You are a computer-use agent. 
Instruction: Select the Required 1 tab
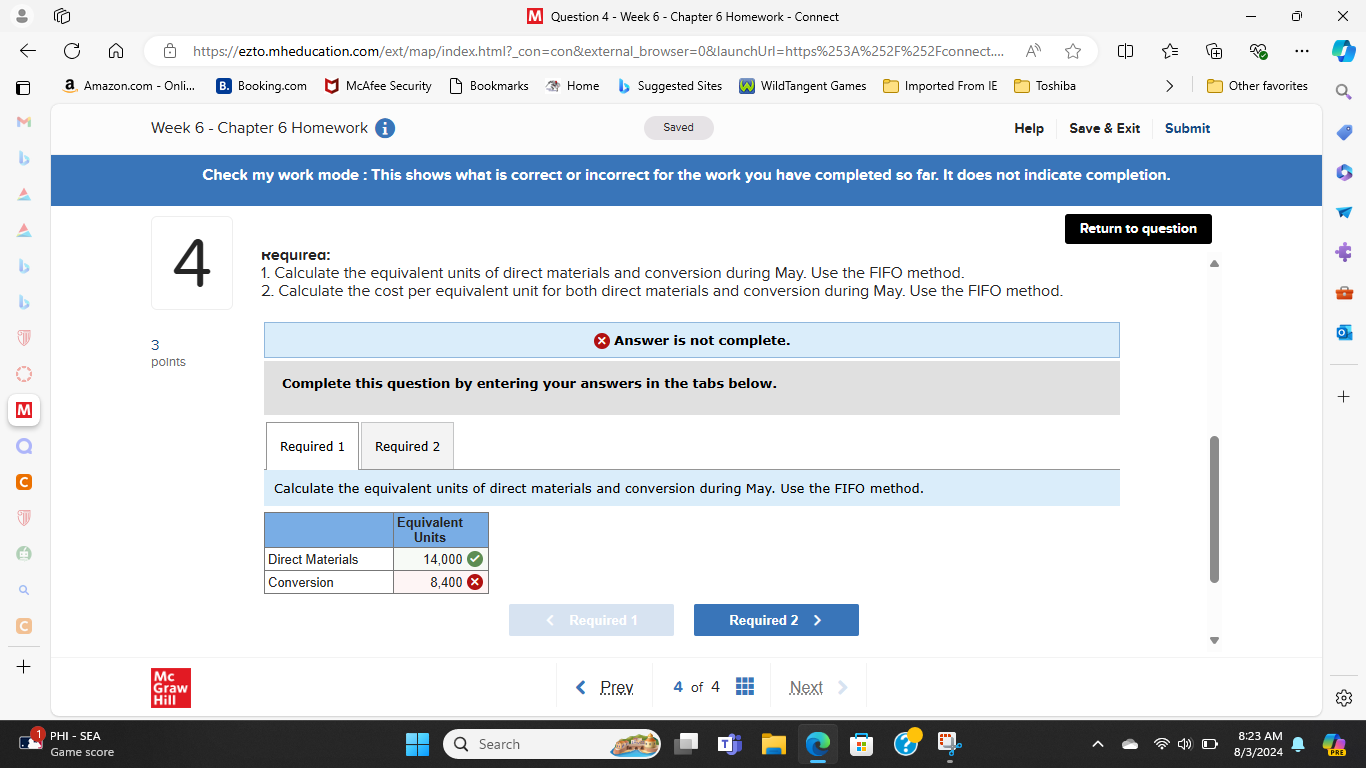click(x=311, y=445)
